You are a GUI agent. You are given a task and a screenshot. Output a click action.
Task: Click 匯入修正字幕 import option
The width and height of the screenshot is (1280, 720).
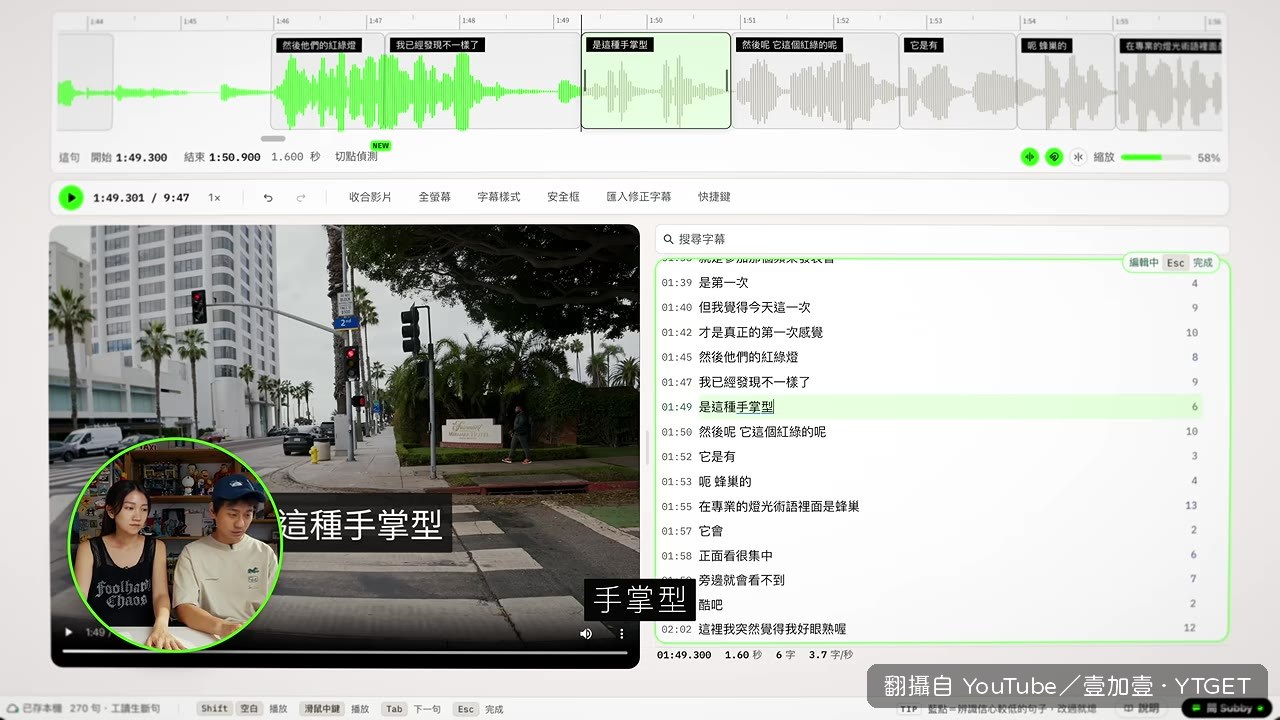[639, 197]
